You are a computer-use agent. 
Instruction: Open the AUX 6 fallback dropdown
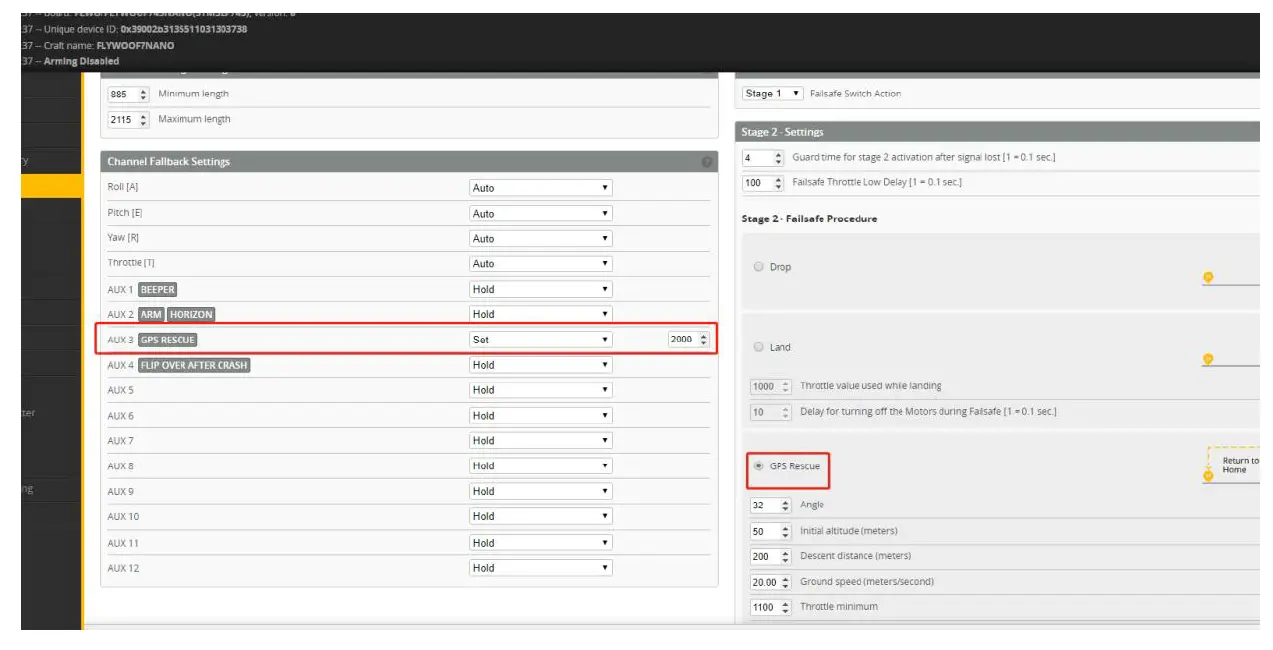540,415
